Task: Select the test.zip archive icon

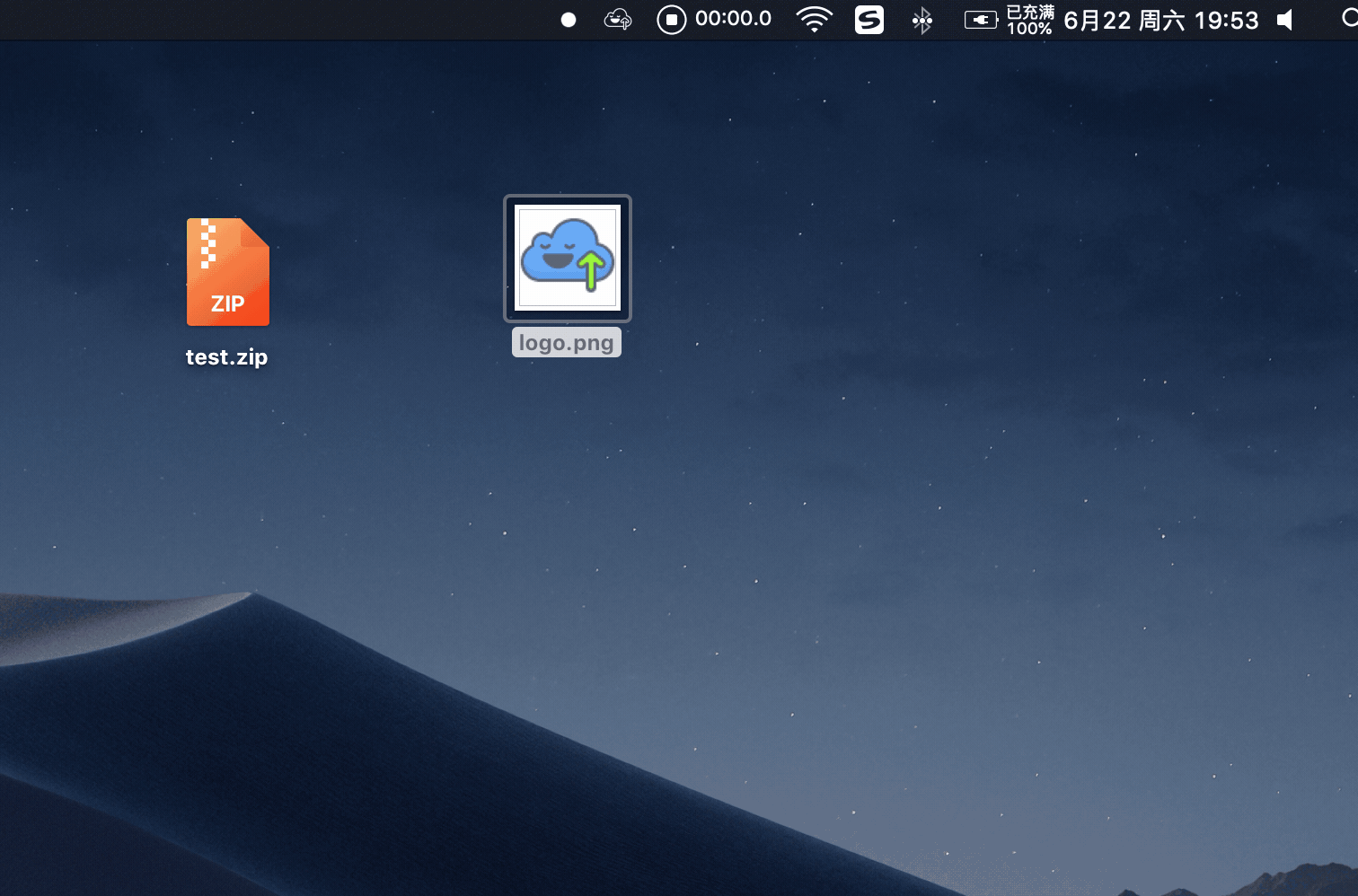Action: click(227, 272)
